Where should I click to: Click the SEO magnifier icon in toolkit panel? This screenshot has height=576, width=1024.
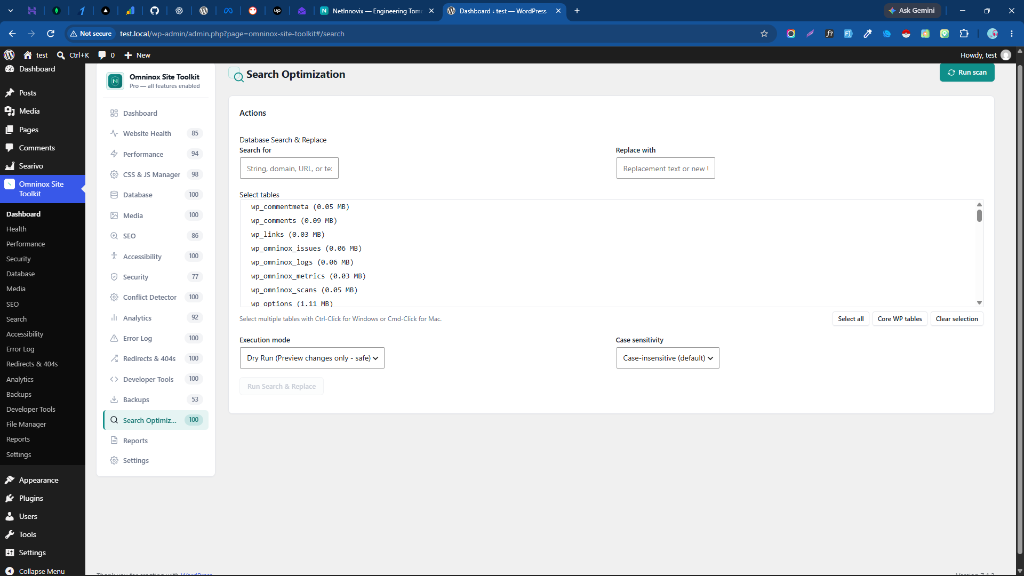pos(114,236)
